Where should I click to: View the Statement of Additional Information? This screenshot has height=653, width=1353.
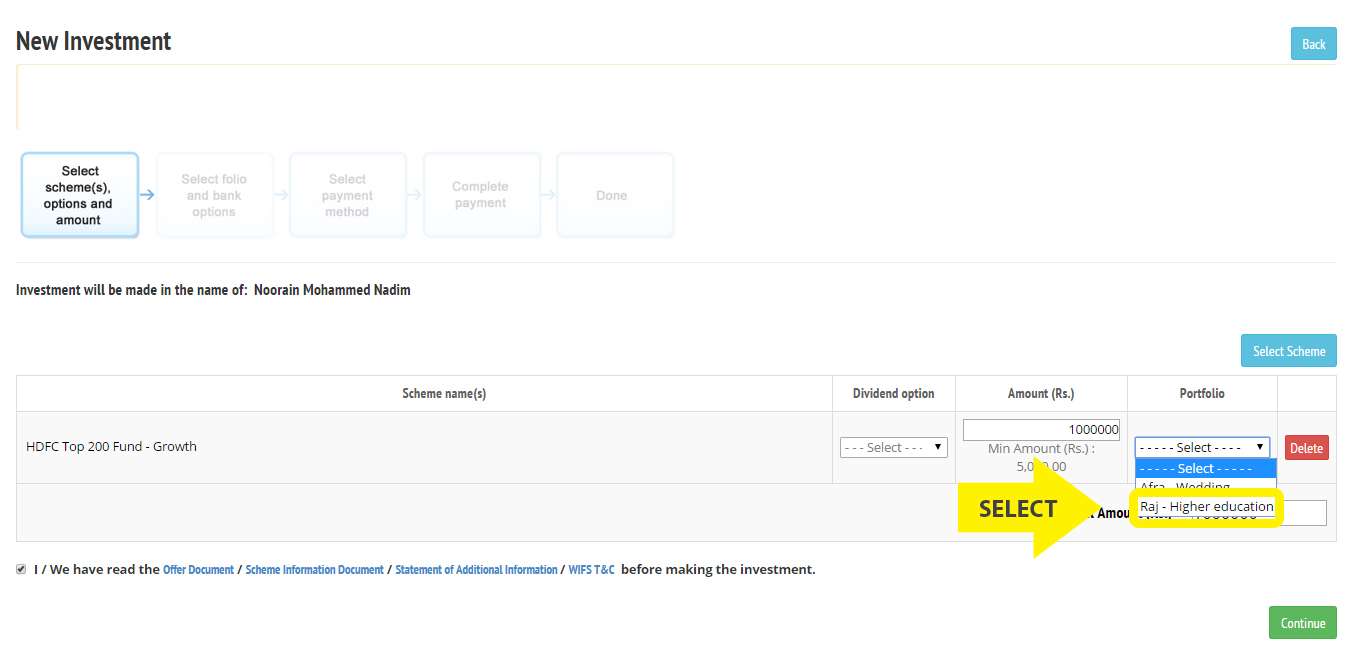[x=476, y=570]
